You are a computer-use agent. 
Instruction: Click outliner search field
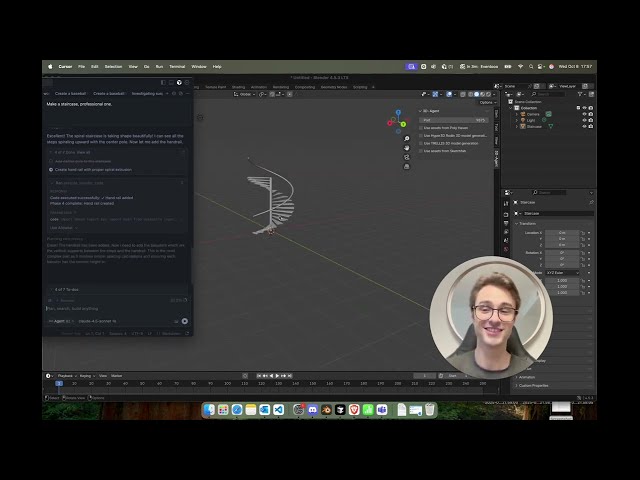pyautogui.click(x=549, y=94)
